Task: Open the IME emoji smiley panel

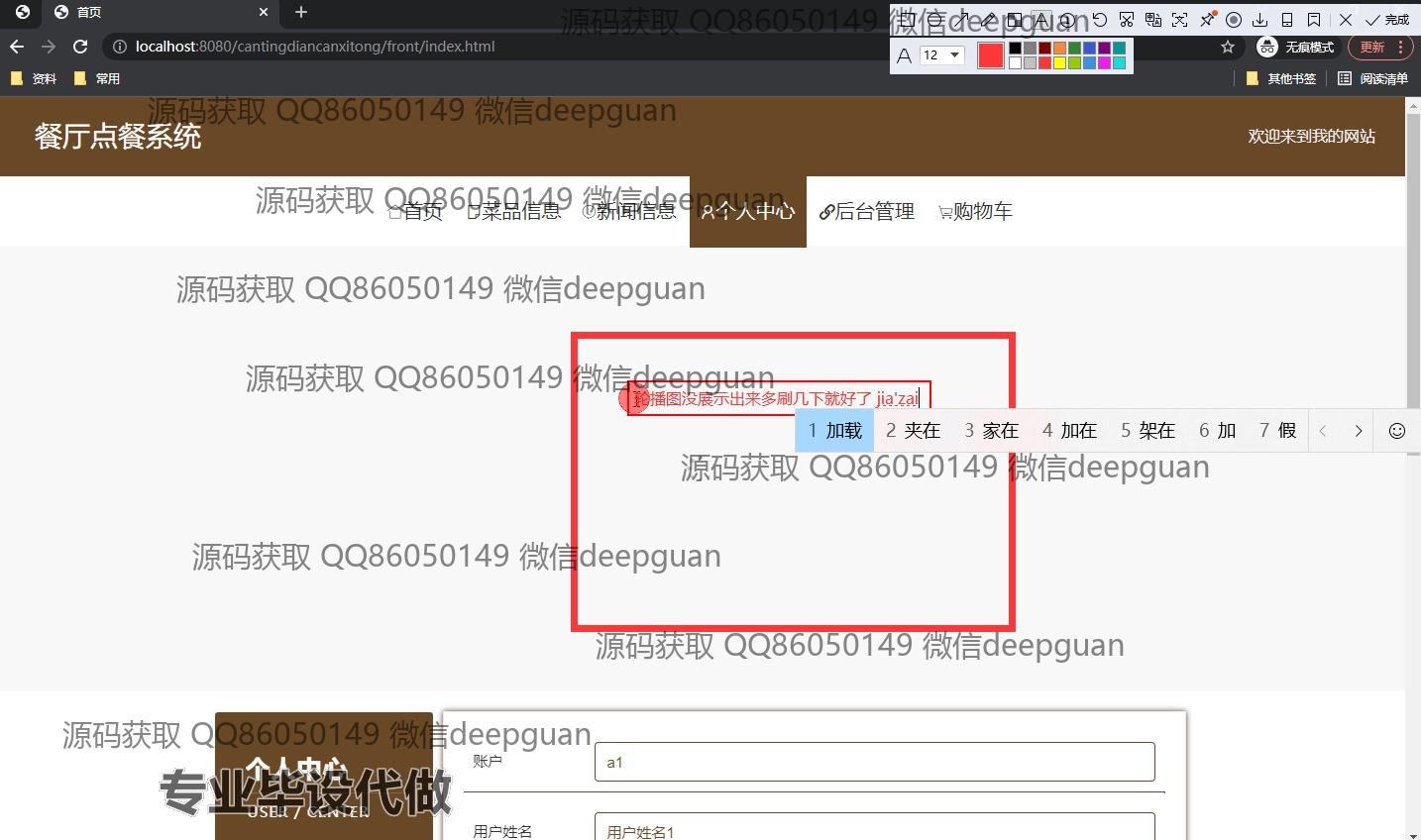Action: point(1397,431)
